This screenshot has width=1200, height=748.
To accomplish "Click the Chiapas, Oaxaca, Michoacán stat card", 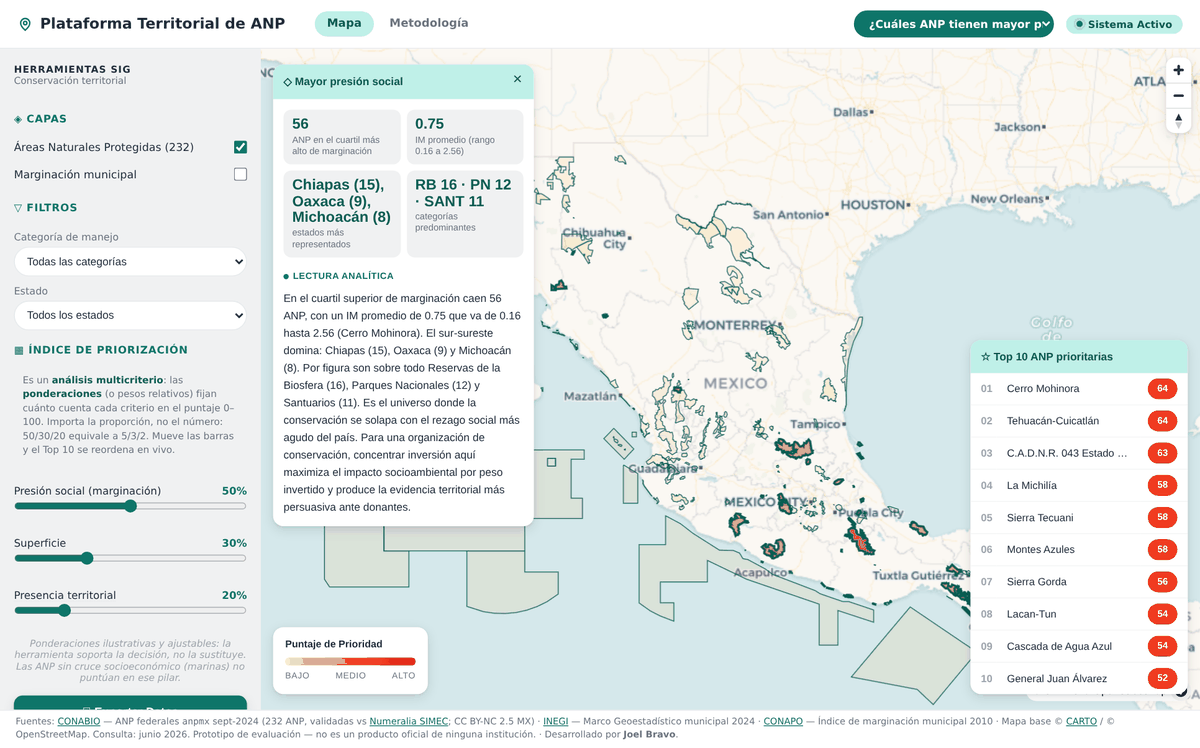I will click(x=342, y=214).
